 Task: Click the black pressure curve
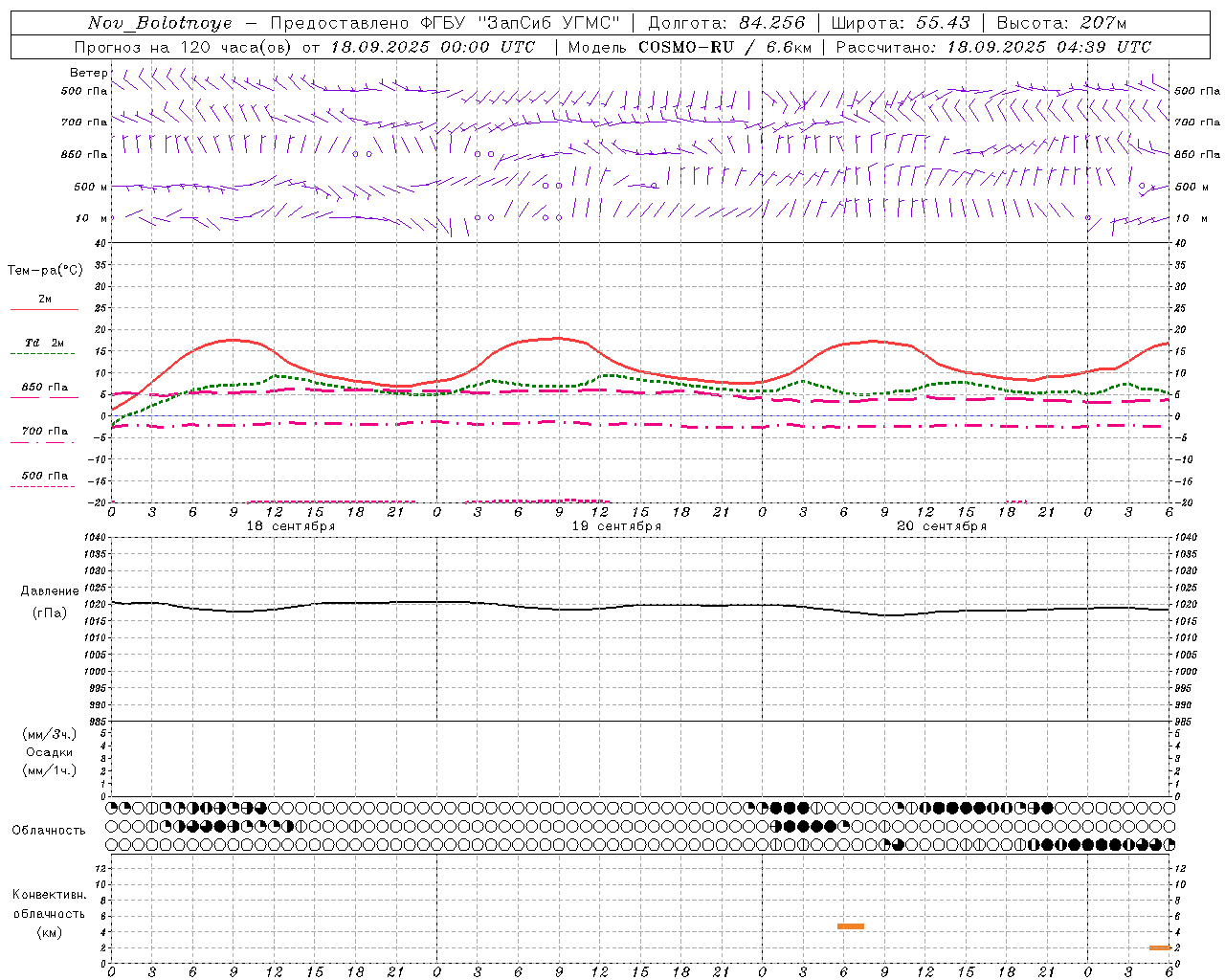pyautogui.click(x=641, y=605)
